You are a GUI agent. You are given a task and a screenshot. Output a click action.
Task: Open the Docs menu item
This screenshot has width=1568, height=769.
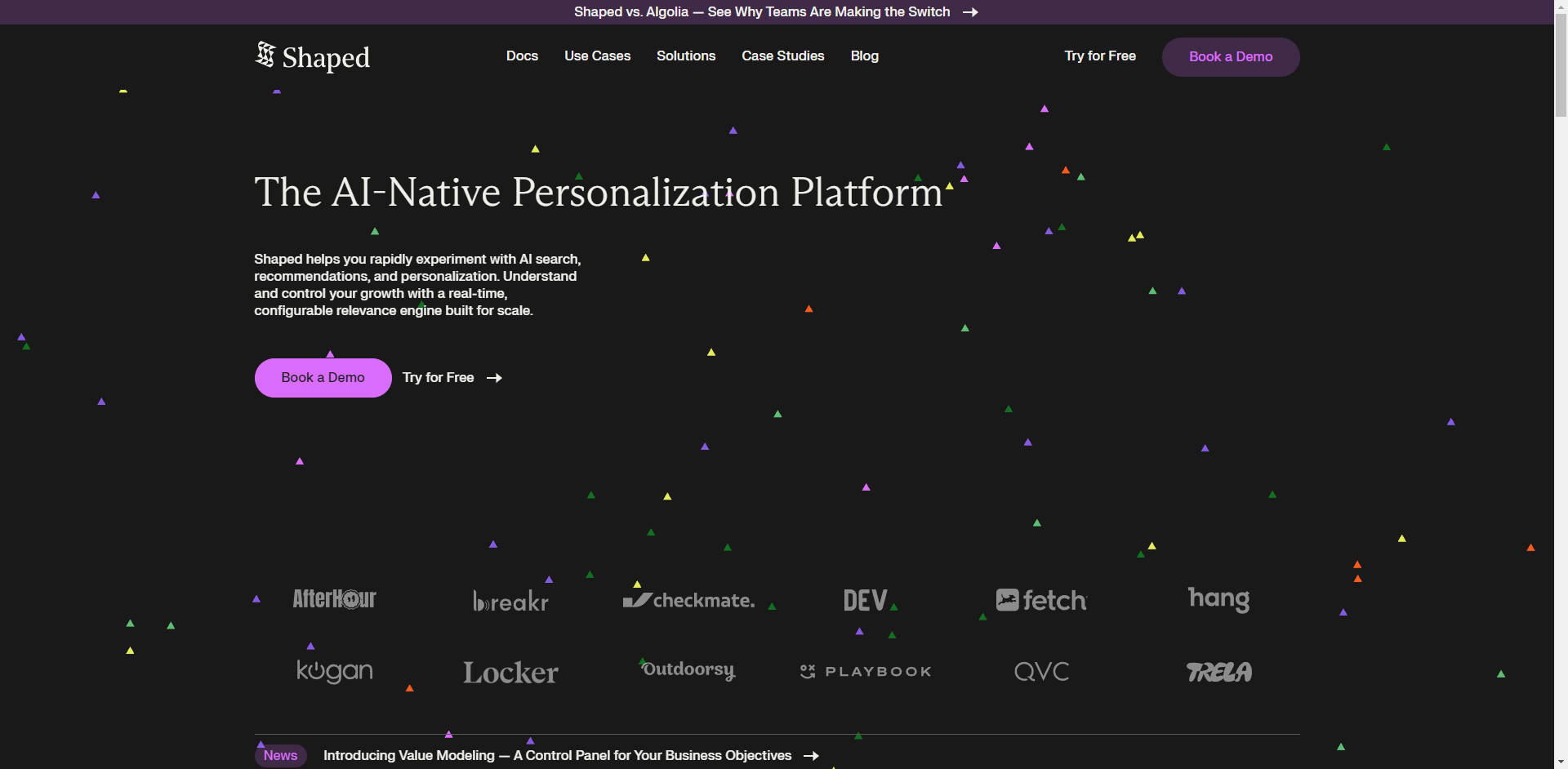click(522, 56)
